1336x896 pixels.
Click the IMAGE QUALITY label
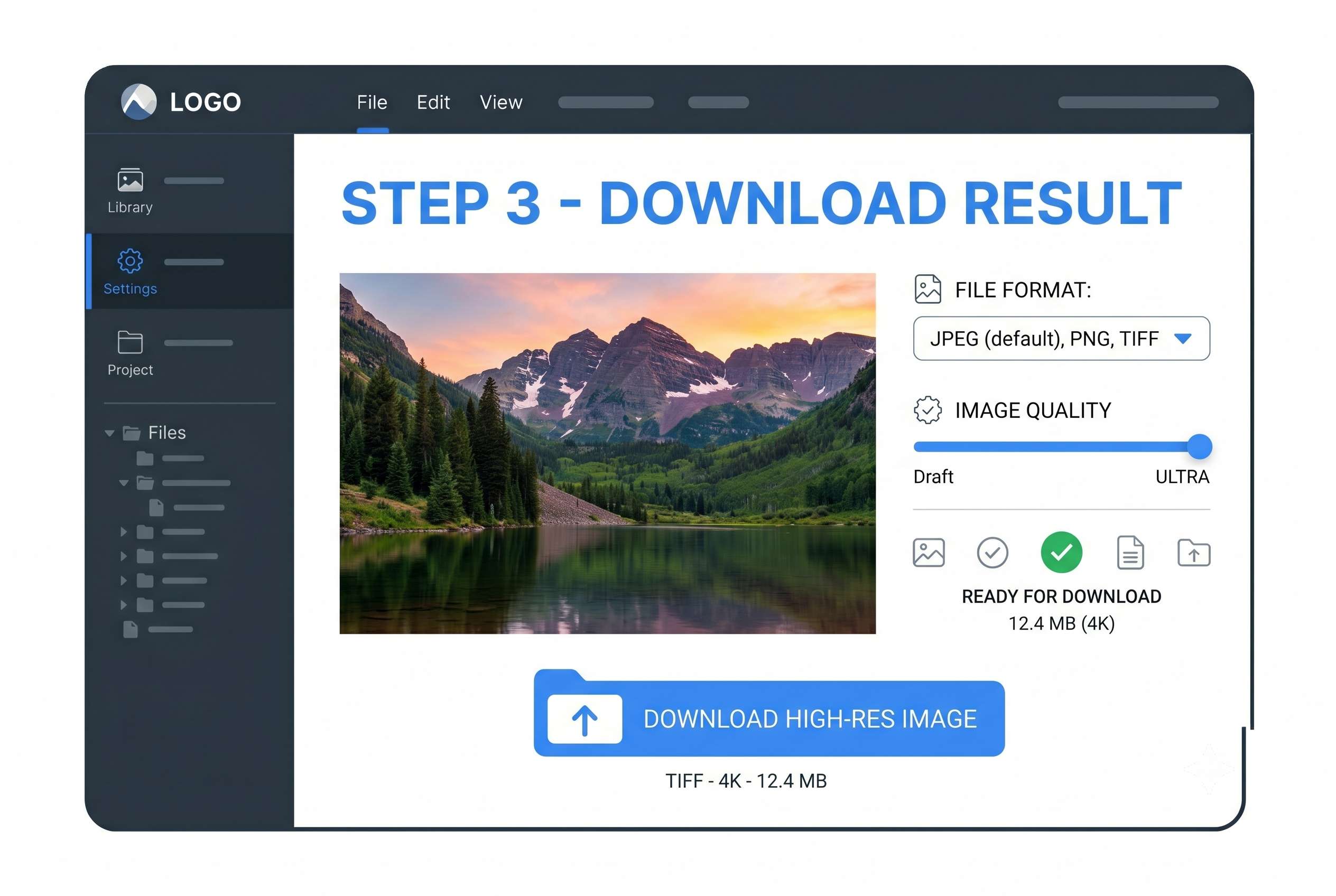click(x=1033, y=410)
